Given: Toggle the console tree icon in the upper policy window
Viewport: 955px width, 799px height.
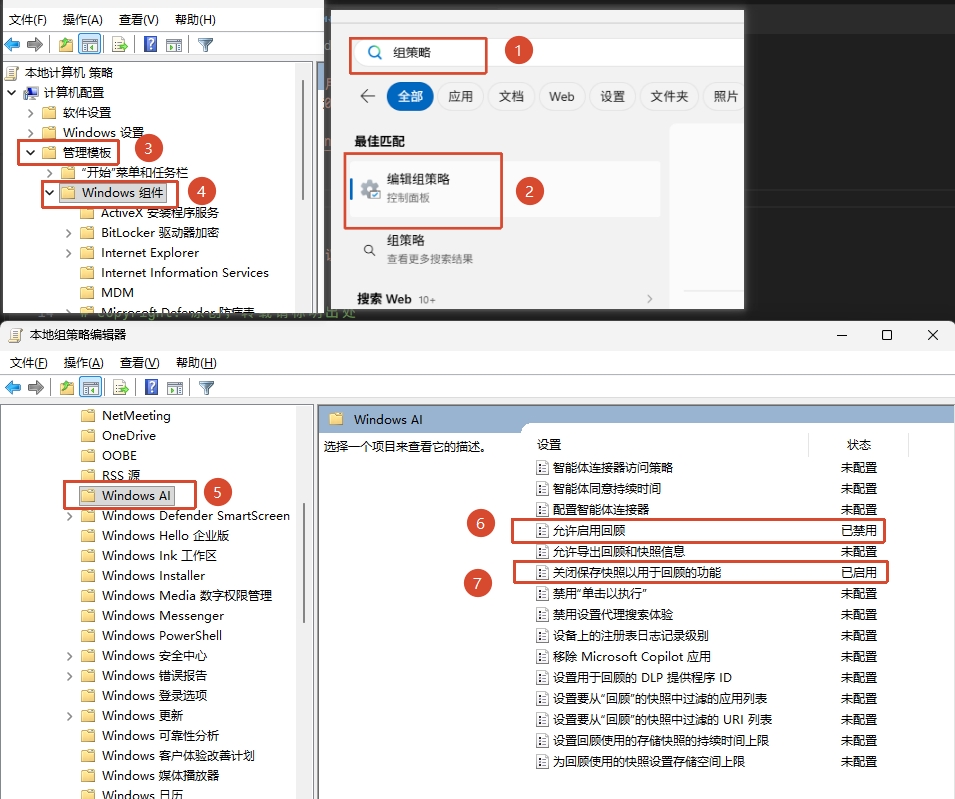Looking at the screenshot, I should [x=90, y=44].
